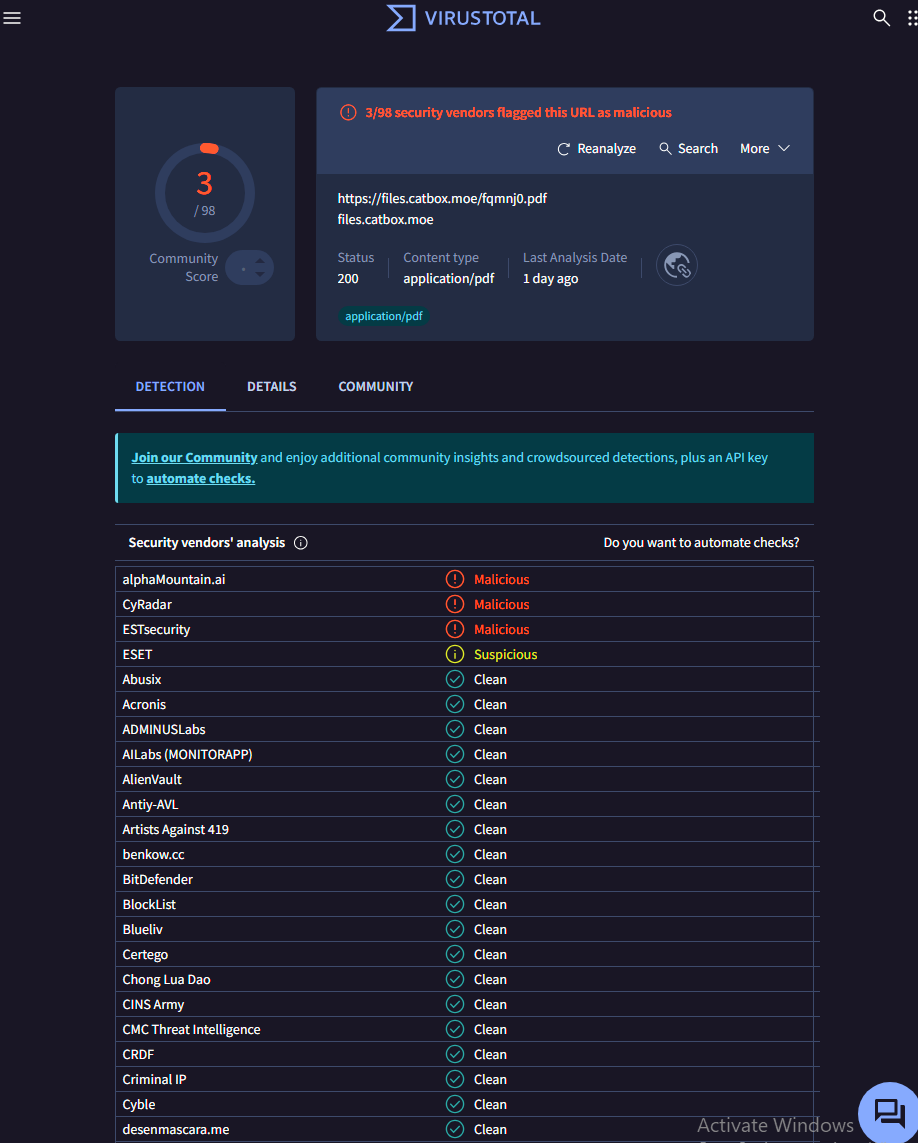Click ESET's Suspicious verdict text

point(505,655)
